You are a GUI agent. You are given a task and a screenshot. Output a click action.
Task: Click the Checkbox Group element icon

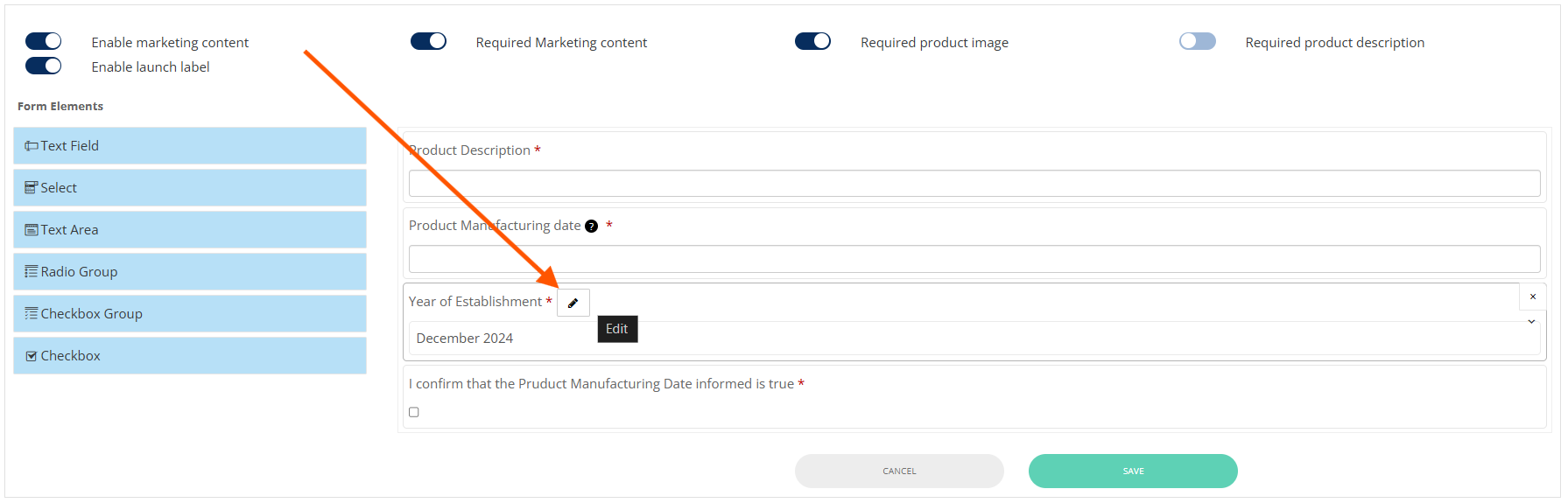[32, 314]
